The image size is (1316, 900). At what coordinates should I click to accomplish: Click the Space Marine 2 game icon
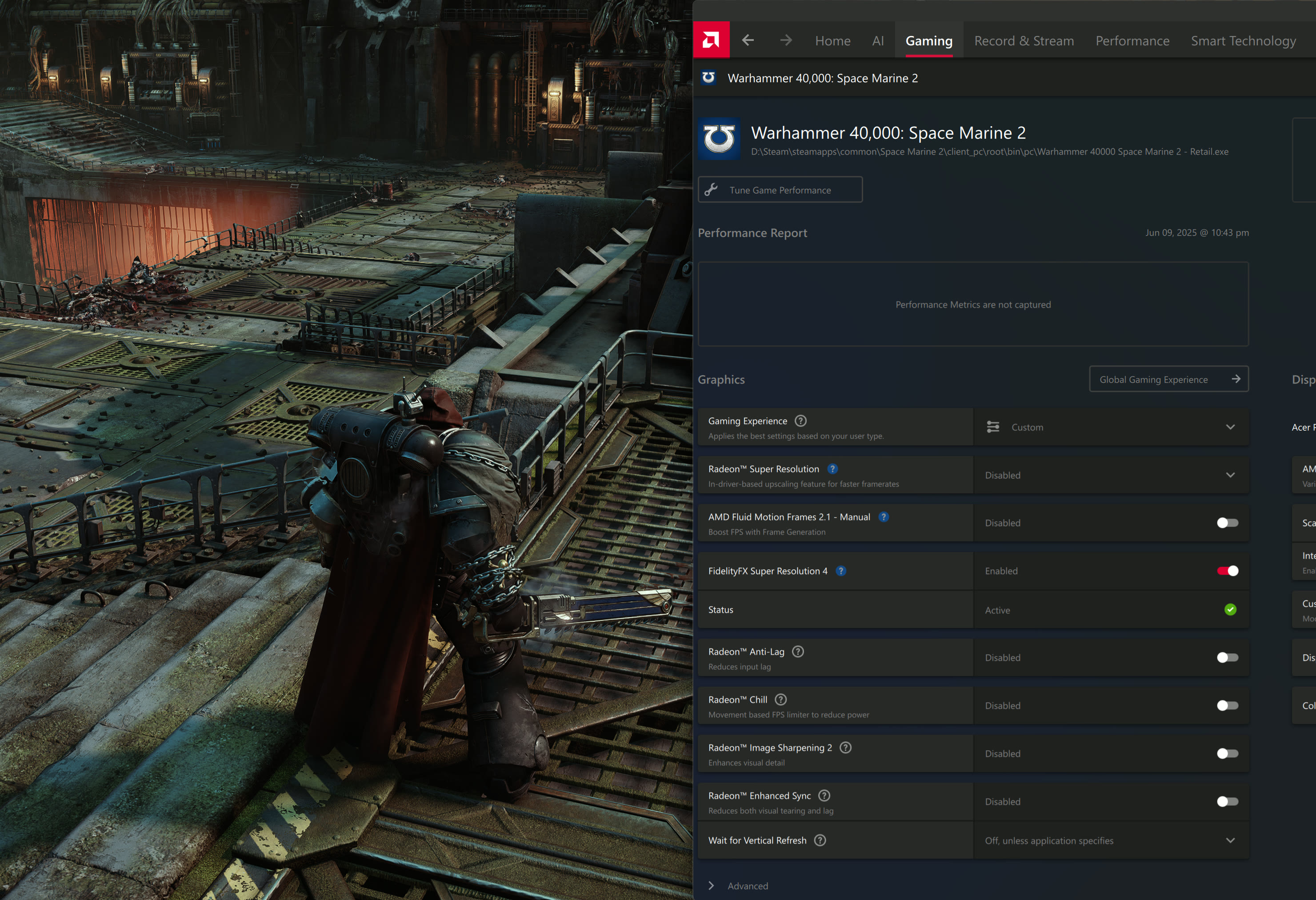click(719, 139)
